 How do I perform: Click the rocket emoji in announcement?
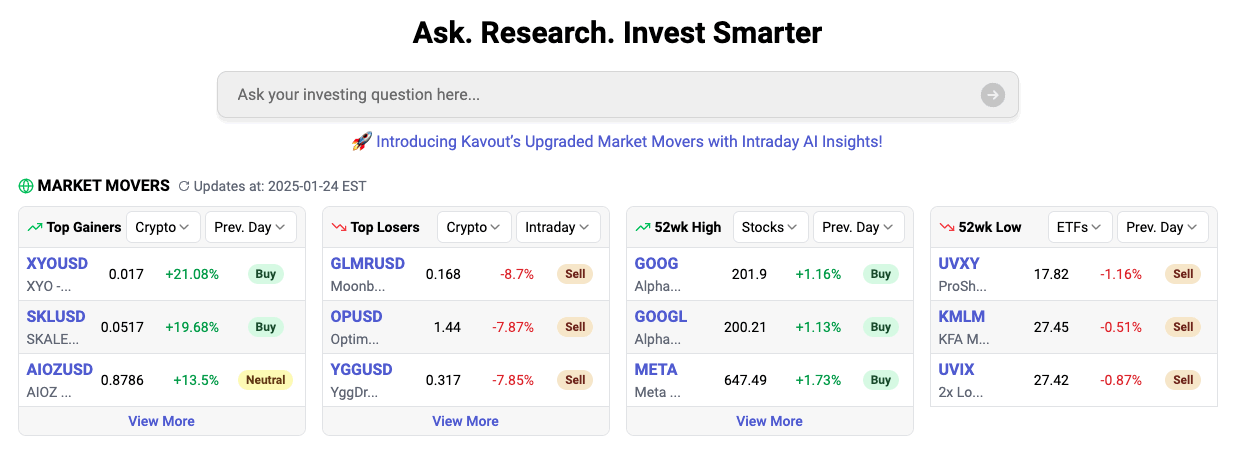pos(362,142)
